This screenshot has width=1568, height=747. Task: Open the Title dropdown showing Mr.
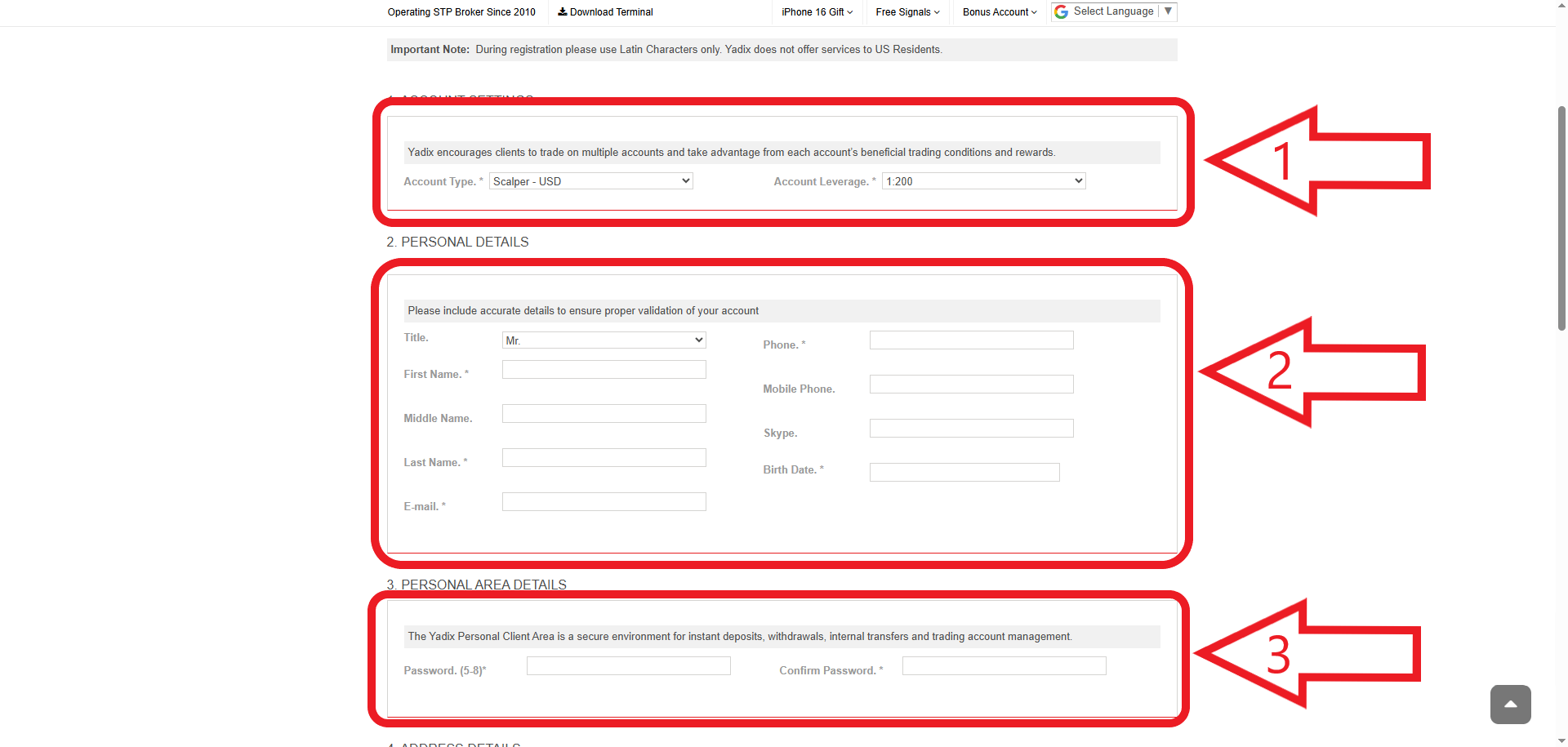click(x=604, y=340)
